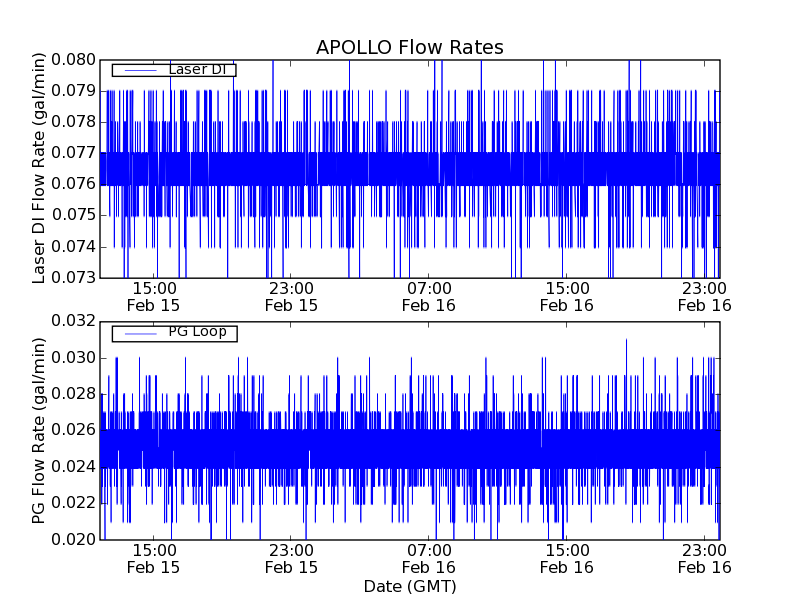Click the PG Flow Rate y-axis label
800x600 pixels.
(x=39, y=430)
